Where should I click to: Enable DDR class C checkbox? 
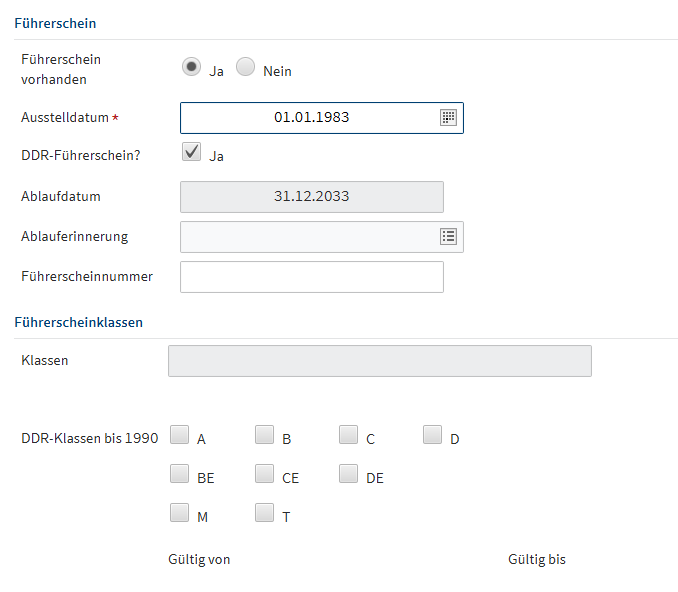point(348,435)
